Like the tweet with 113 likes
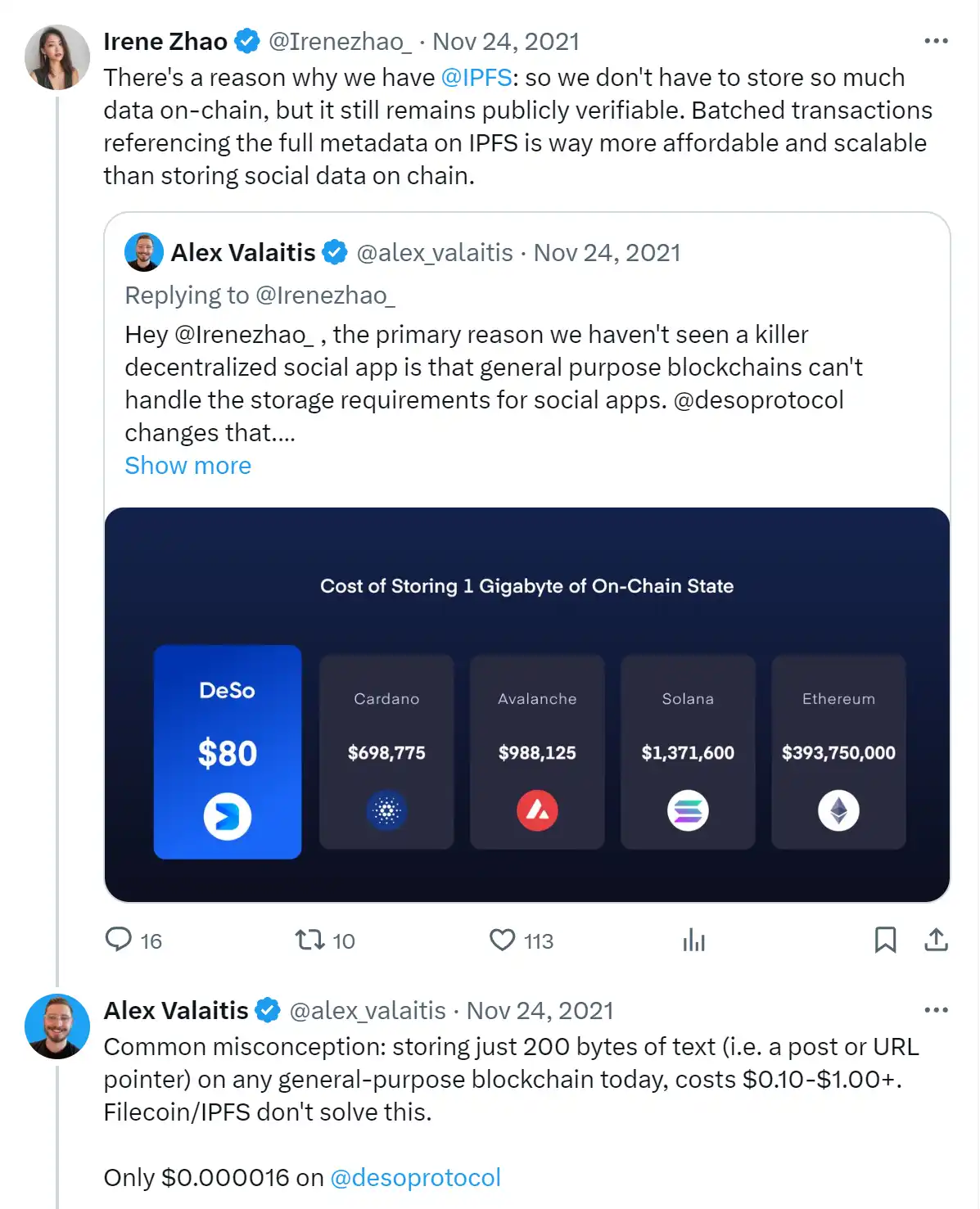Screen dimensions: 980x1209 pos(502,940)
